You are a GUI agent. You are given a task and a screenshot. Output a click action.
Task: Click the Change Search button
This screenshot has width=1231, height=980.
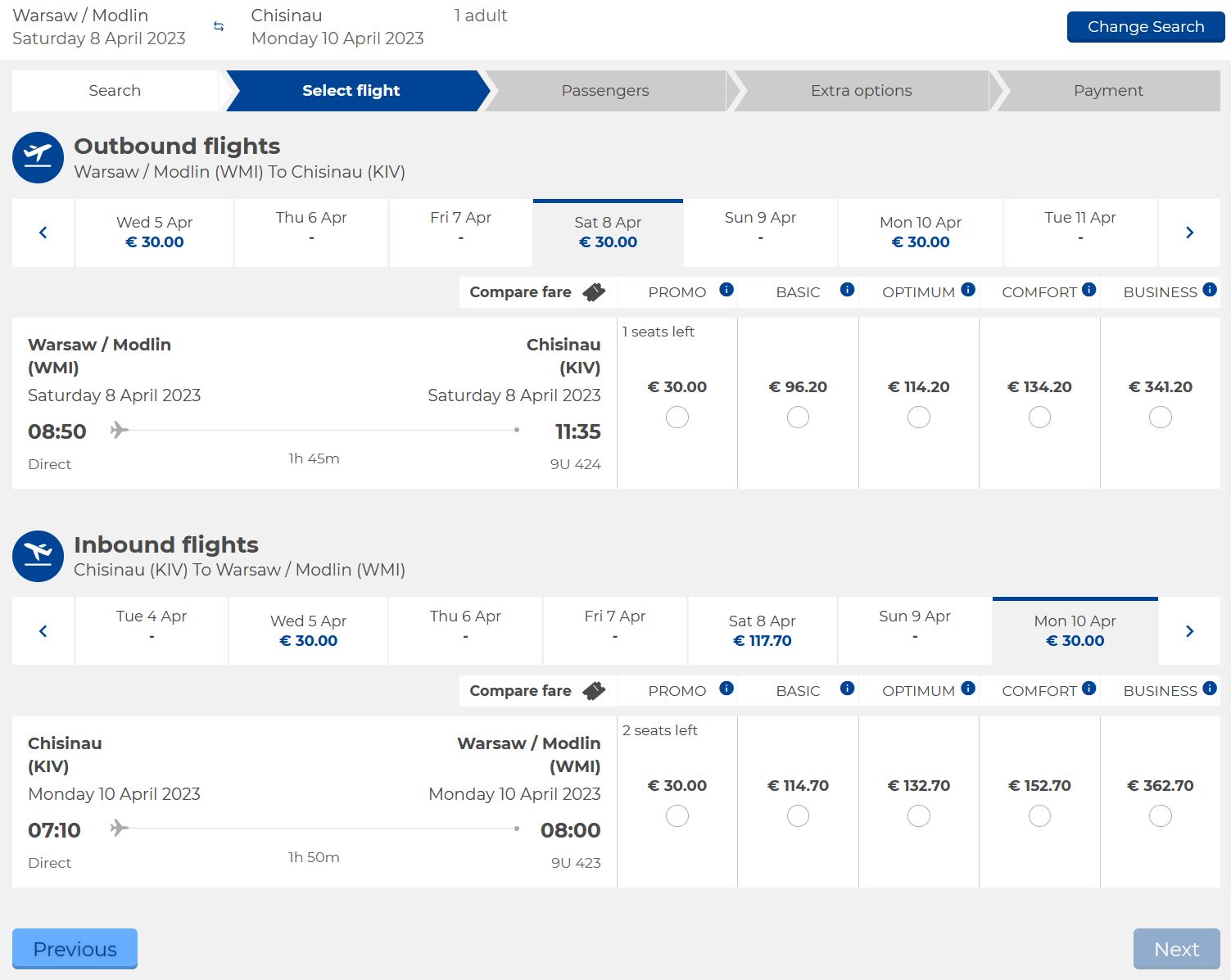click(x=1146, y=27)
